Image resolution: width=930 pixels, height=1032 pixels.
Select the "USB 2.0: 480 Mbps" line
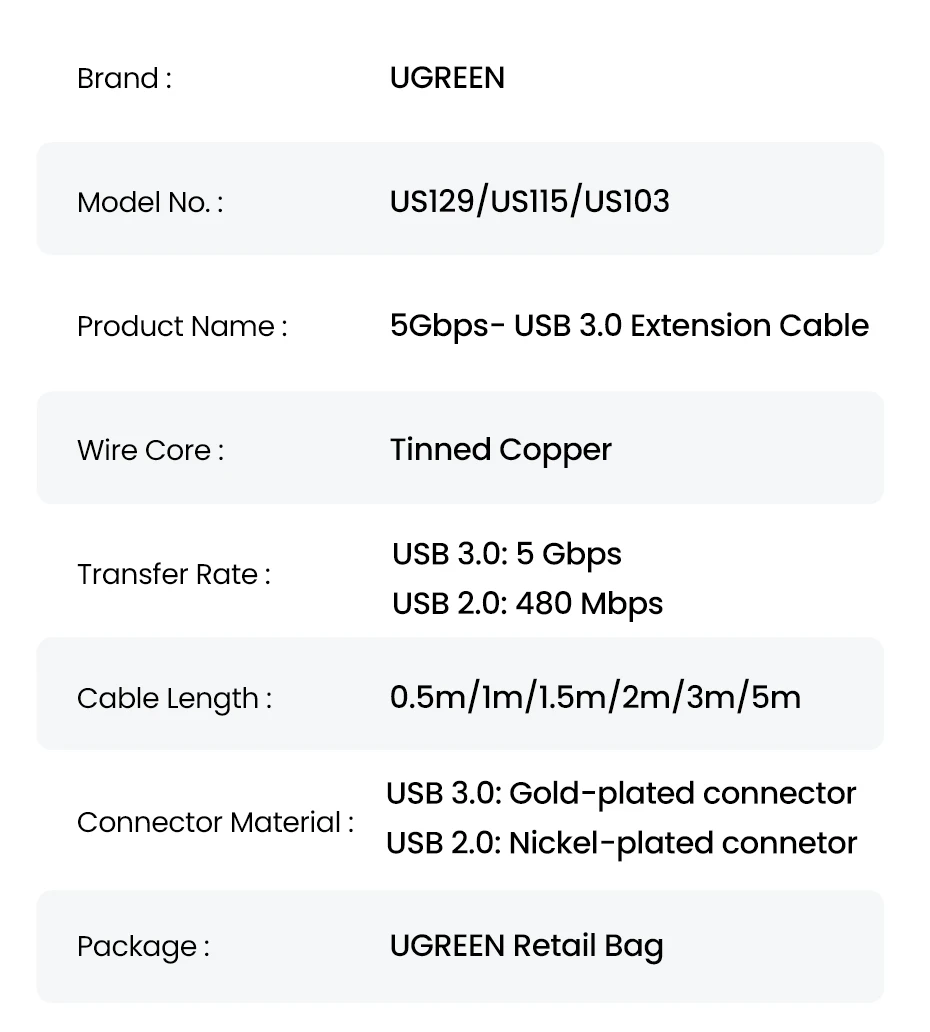pos(527,603)
